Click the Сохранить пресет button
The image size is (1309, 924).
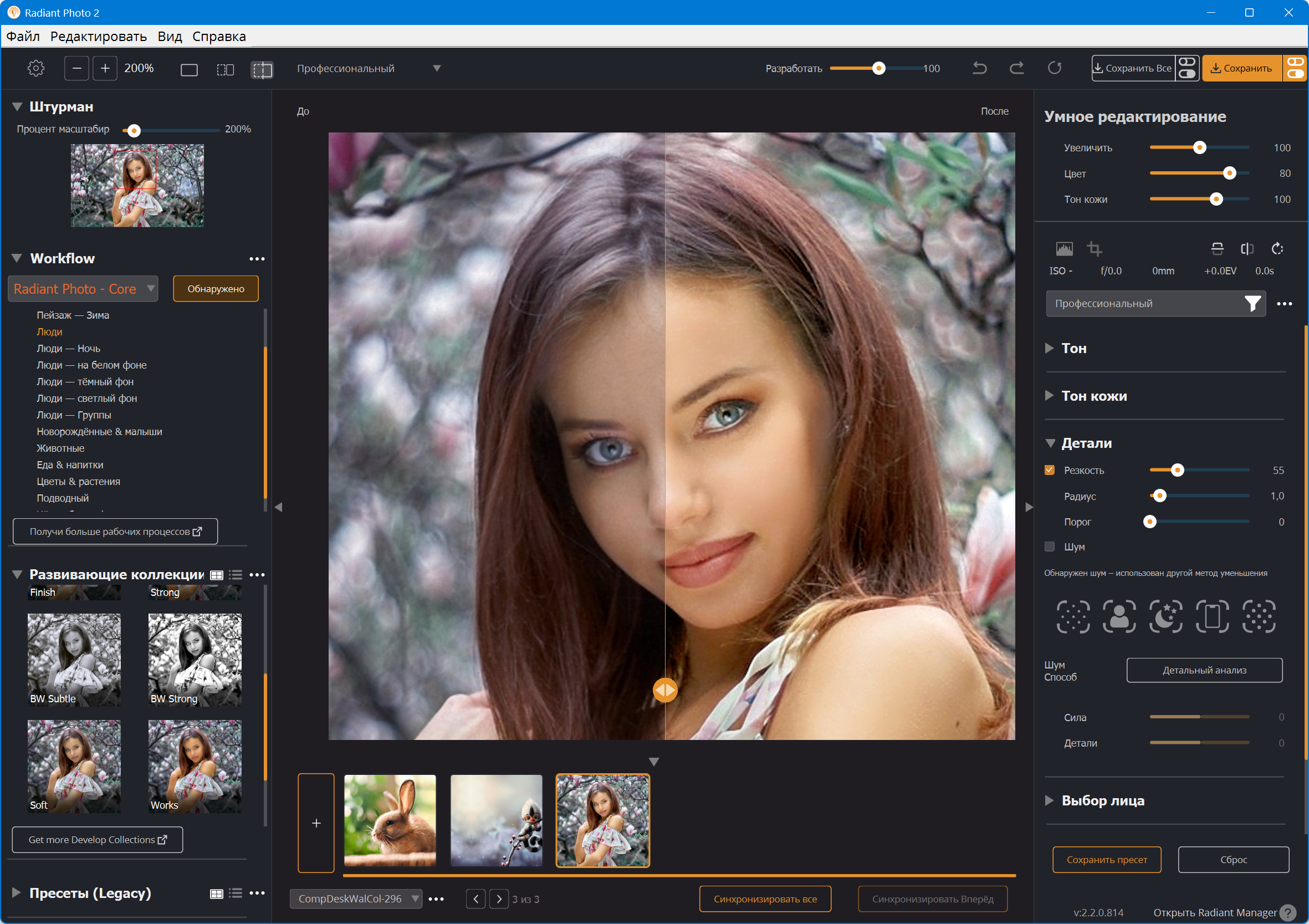pyautogui.click(x=1106, y=860)
